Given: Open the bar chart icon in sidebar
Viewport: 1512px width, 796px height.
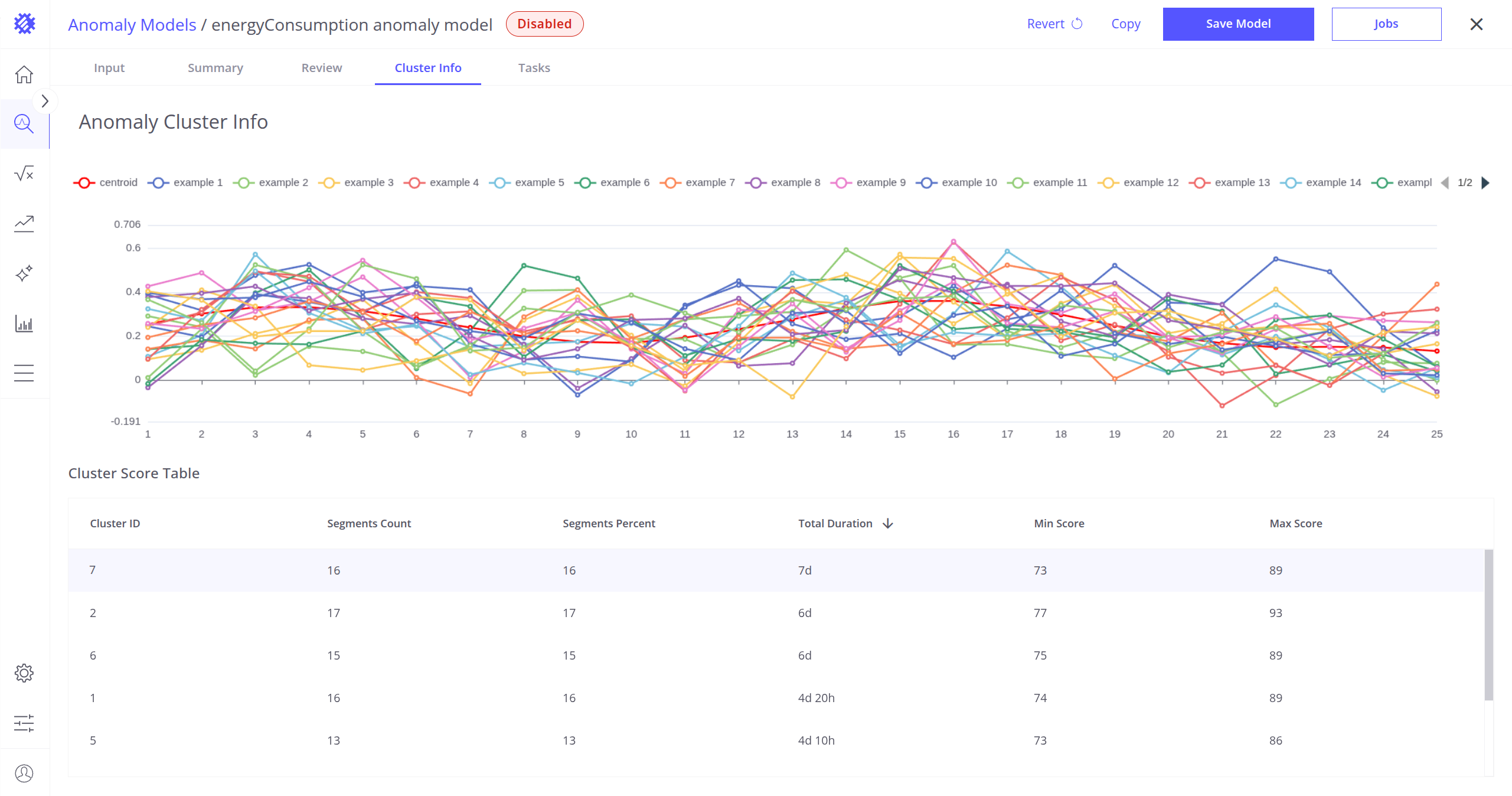Looking at the screenshot, I should pyautogui.click(x=24, y=324).
